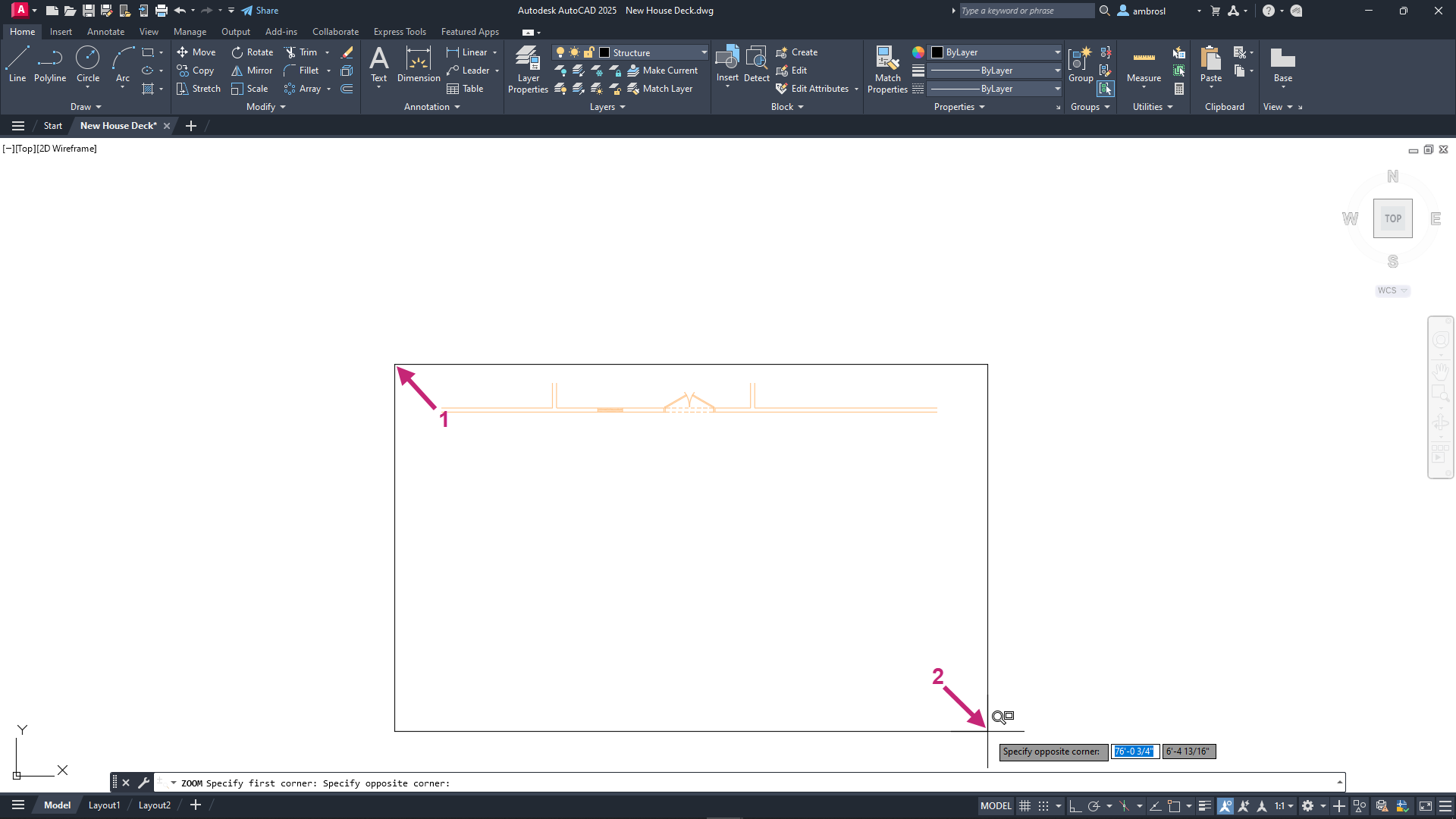The width and height of the screenshot is (1456, 819).
Task: Toggle ortho mode in the status bar
Action: (x=1075, y=806)
